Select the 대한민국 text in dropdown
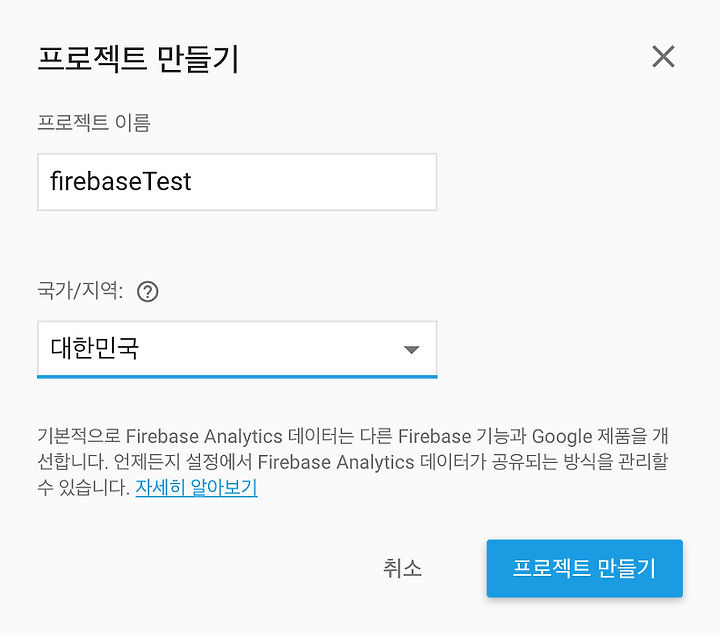 coord(95,347)
